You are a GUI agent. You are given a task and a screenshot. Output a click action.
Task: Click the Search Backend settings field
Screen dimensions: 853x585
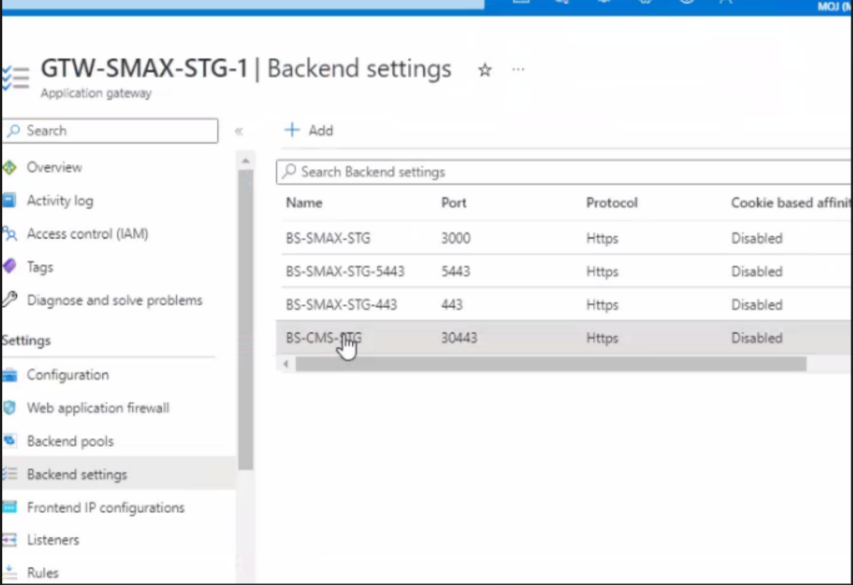point(420,171)
